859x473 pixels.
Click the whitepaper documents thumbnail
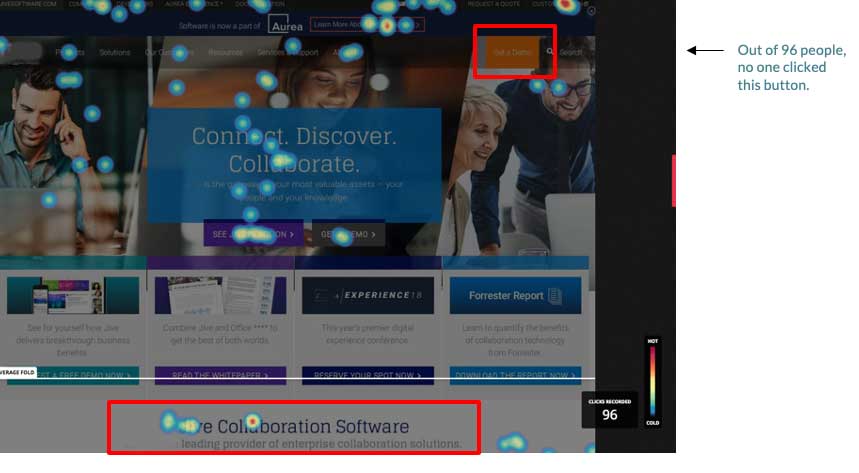tap(220, 295)
